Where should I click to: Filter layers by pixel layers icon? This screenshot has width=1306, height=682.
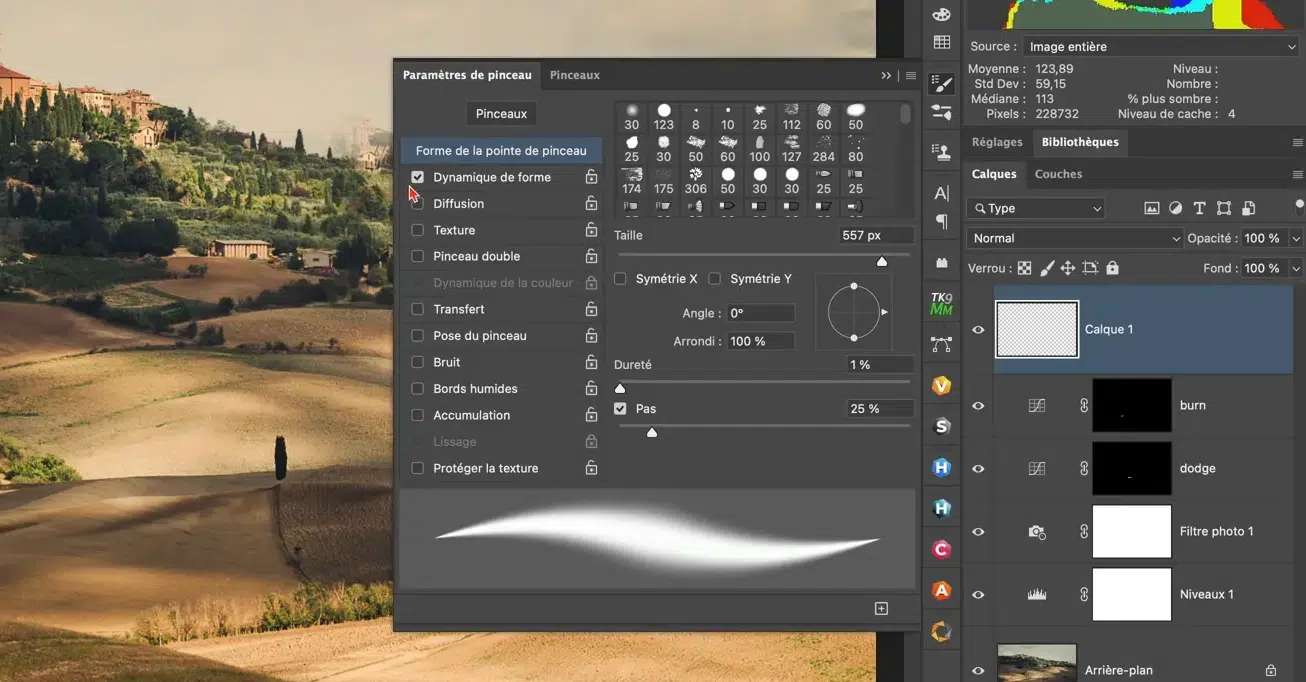pos(1152,208)
